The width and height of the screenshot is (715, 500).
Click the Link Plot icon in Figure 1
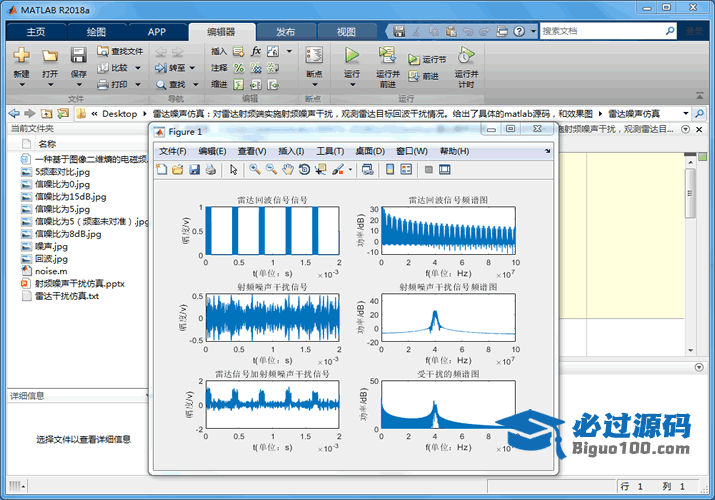pos(368,170)
